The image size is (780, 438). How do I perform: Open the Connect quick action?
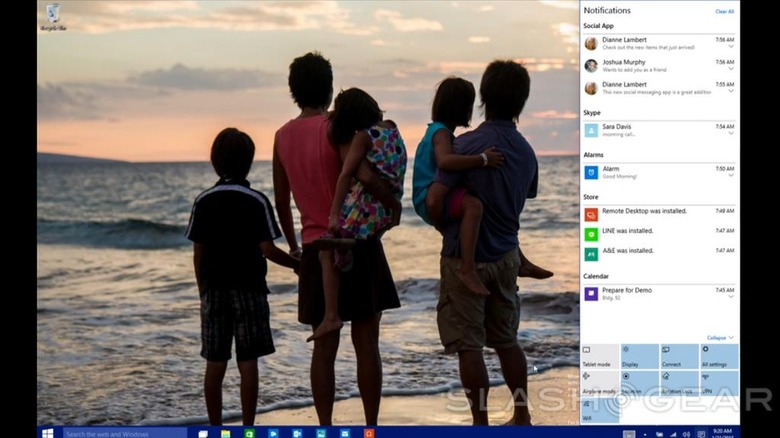tap(680, 356)
